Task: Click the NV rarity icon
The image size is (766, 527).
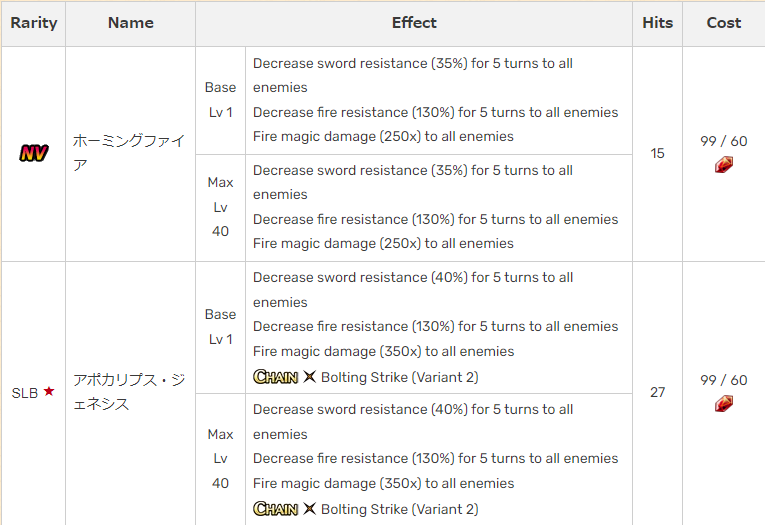Action: (x=33, y=154)
